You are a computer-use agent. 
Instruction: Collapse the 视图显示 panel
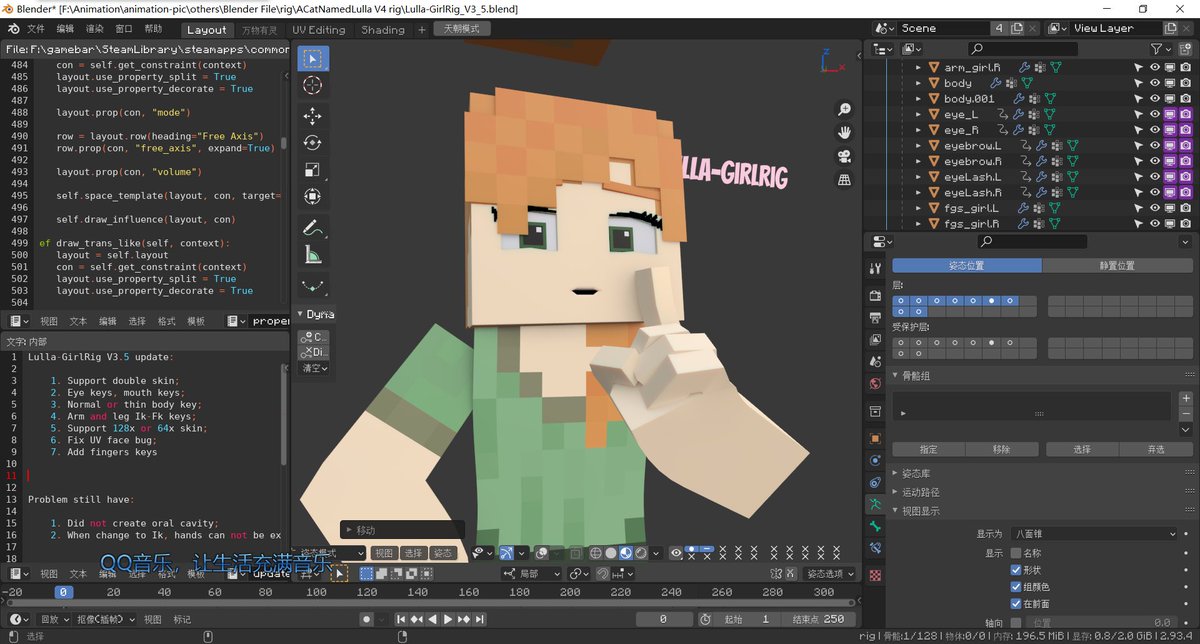897,510
